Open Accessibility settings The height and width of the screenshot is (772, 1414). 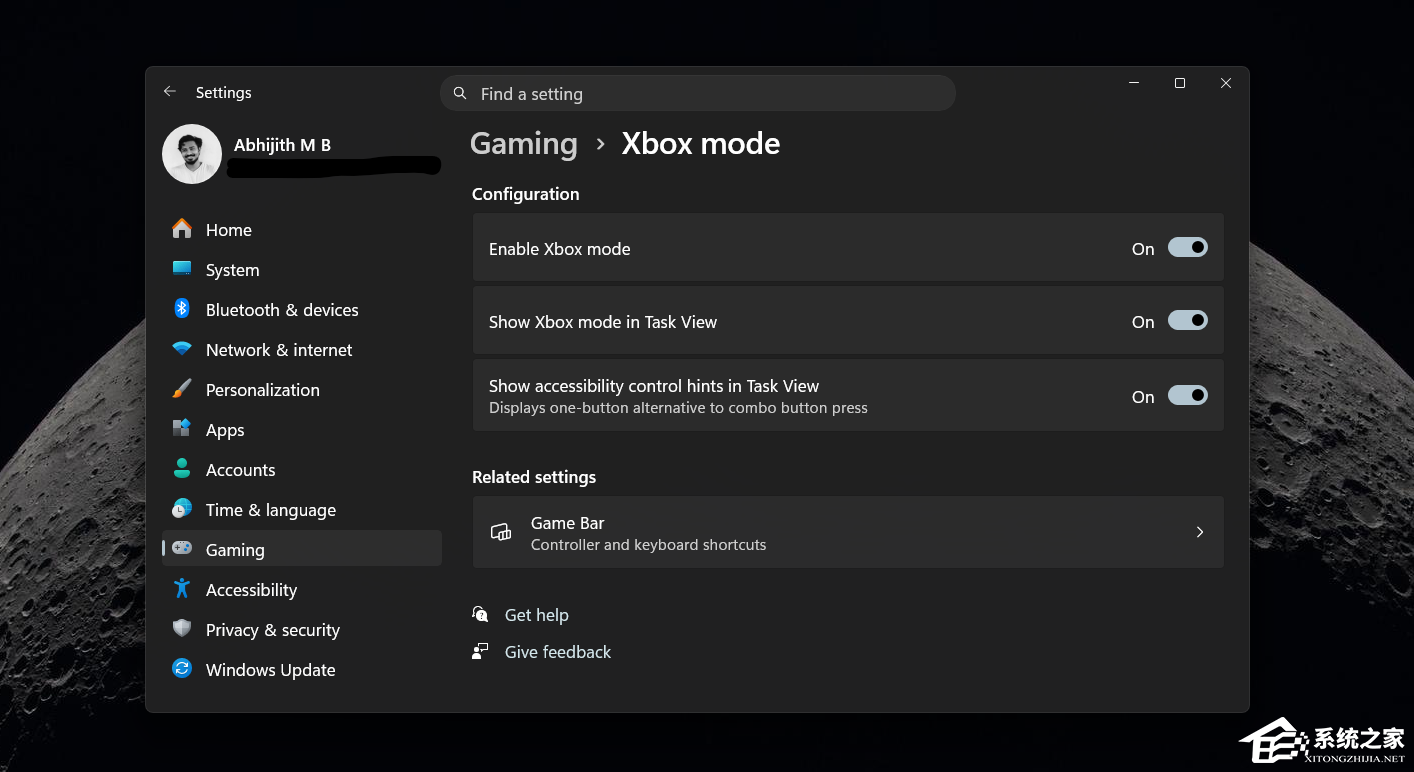(x=302, y=589)
